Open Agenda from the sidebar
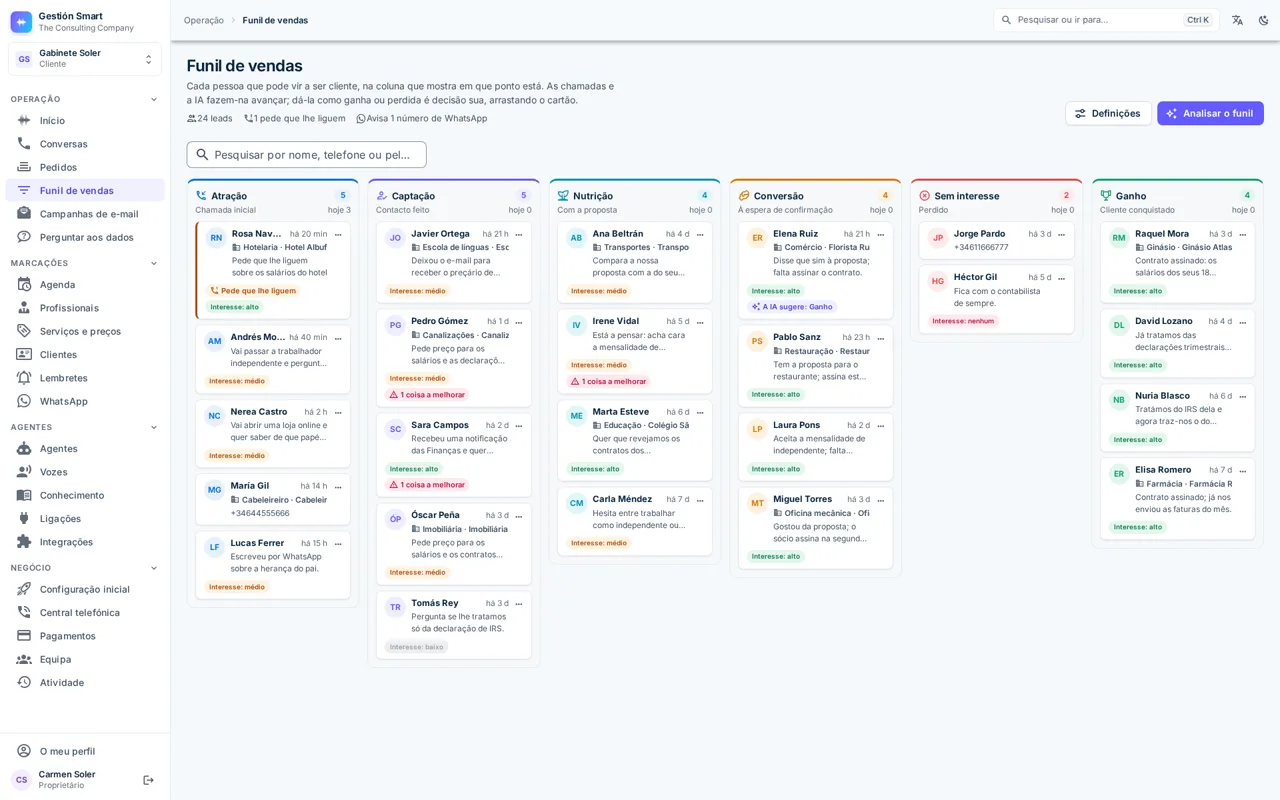The width and height of the screenshot is (1280, 800). [x=85, y=285]
